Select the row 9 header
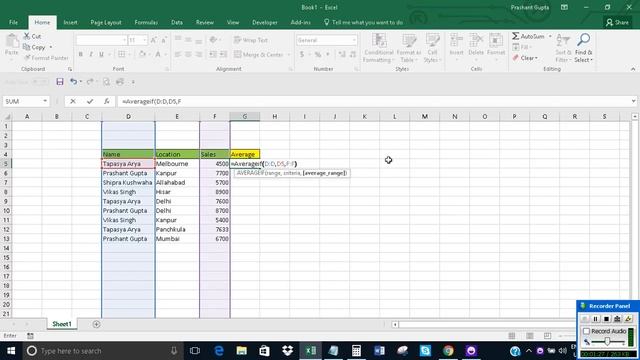This screenshot has width=640, height=360. click(6, 201)
